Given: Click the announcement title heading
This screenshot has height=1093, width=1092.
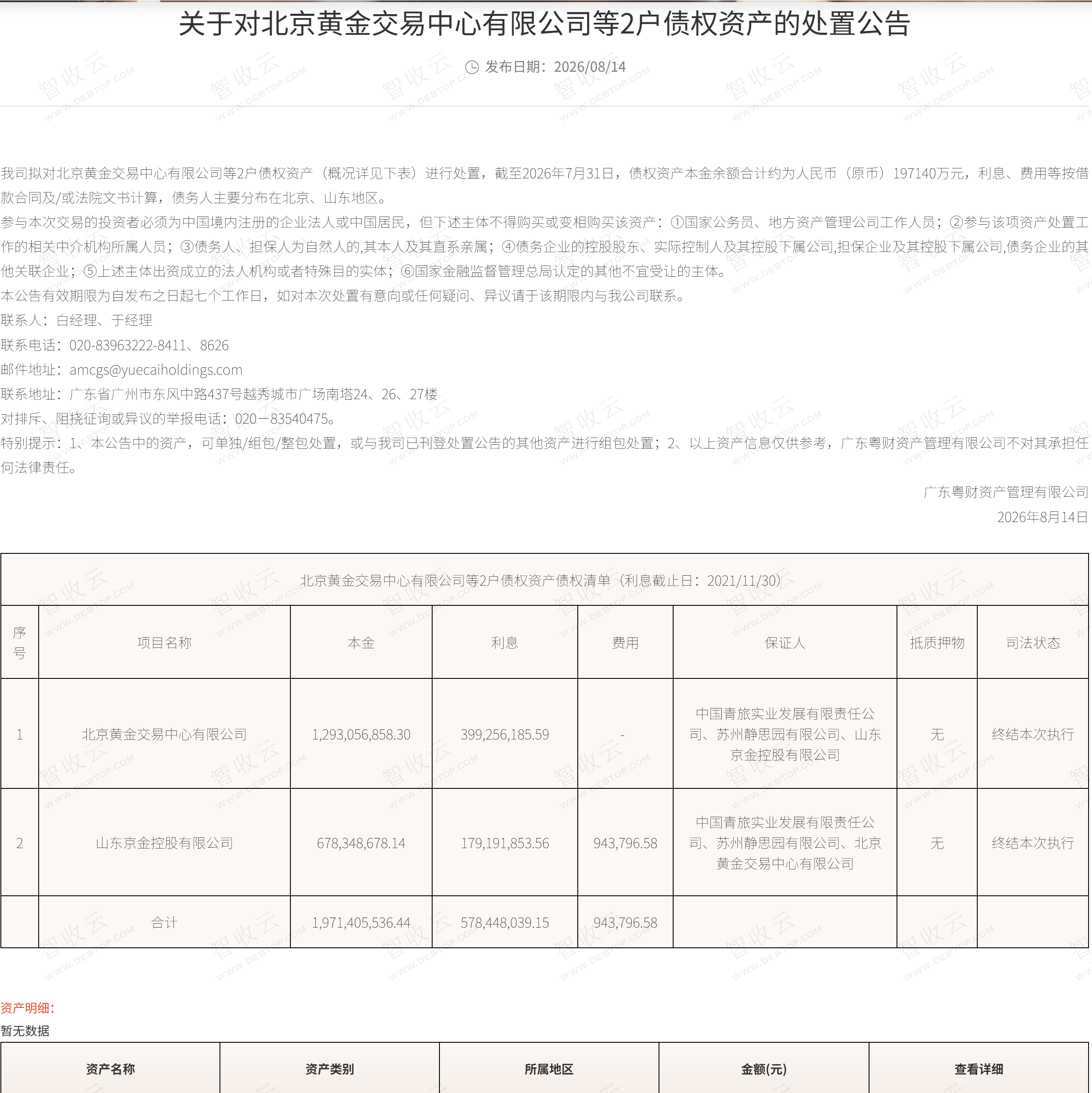Looking at the screenshot, I should (544, 24).
